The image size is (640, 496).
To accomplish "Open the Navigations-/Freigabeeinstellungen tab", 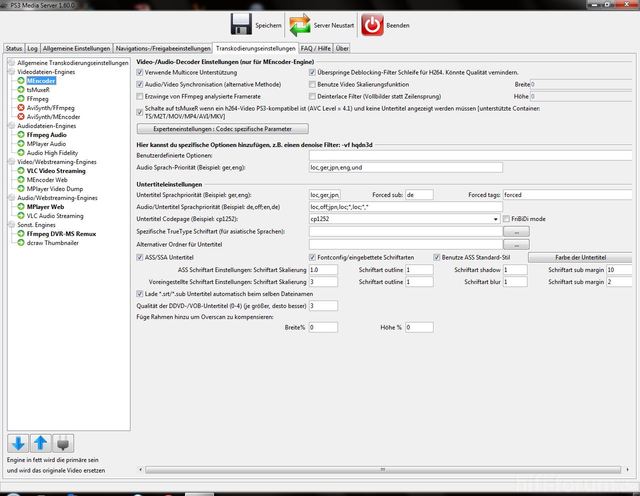I will (163, 48).
